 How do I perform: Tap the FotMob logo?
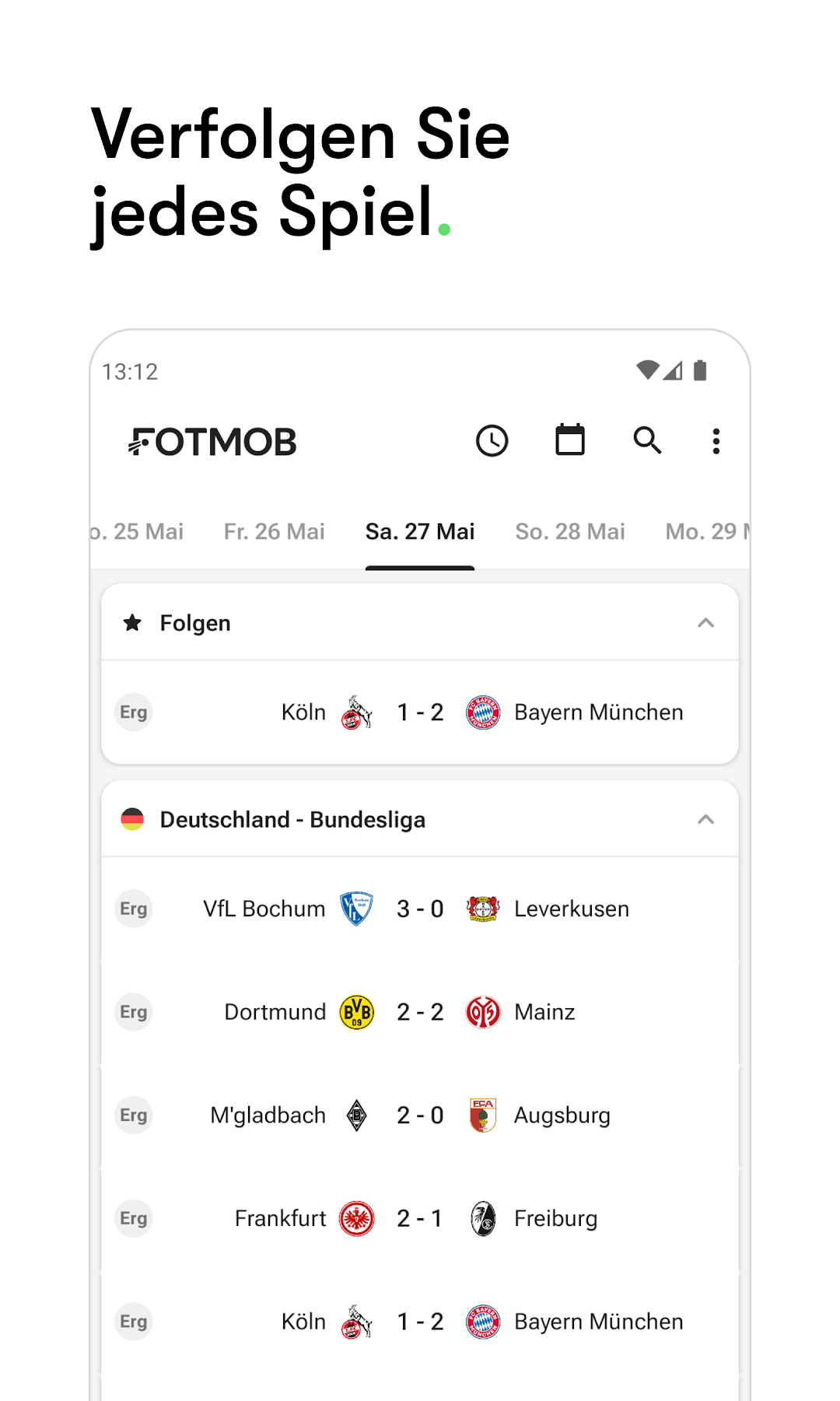pos(212,442)
